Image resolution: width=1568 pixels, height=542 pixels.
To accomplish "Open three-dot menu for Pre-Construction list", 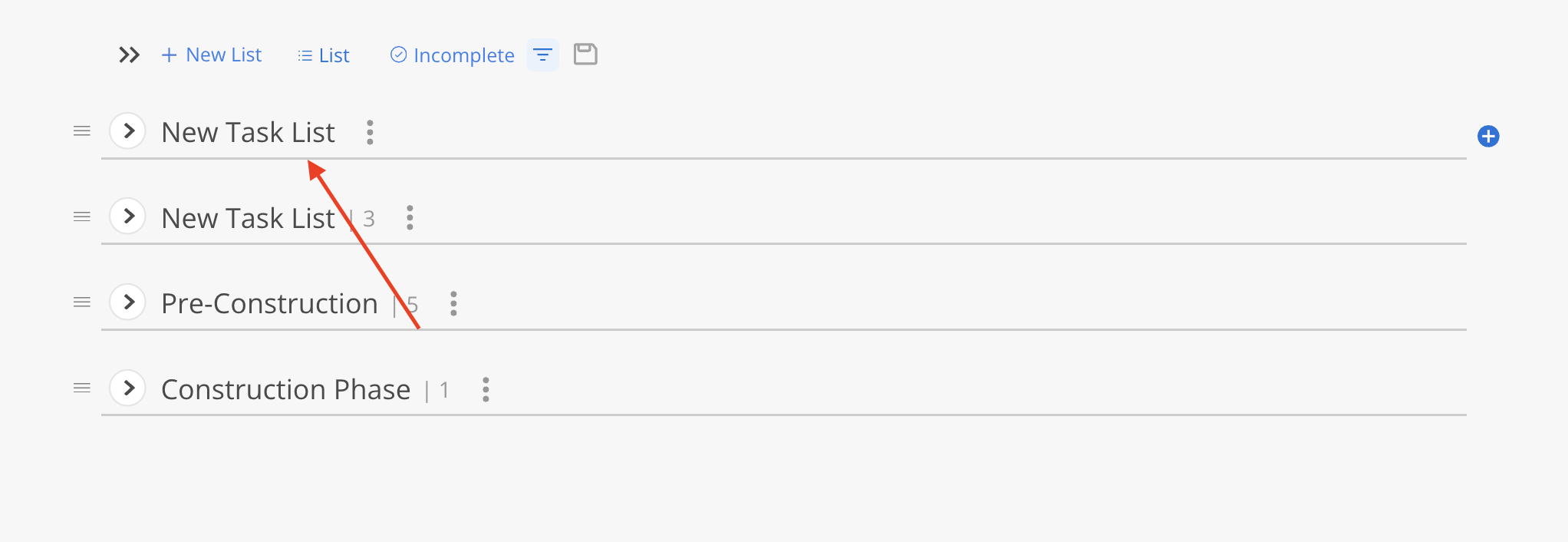I will [453, 304].
